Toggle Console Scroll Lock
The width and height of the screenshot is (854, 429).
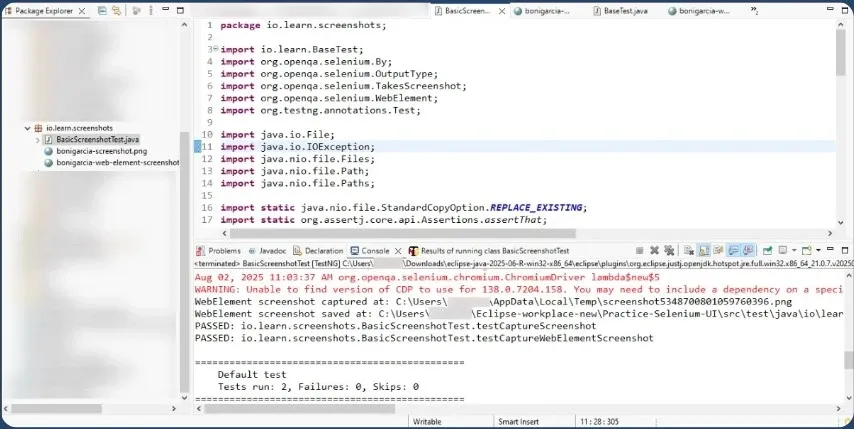[704, 250]
